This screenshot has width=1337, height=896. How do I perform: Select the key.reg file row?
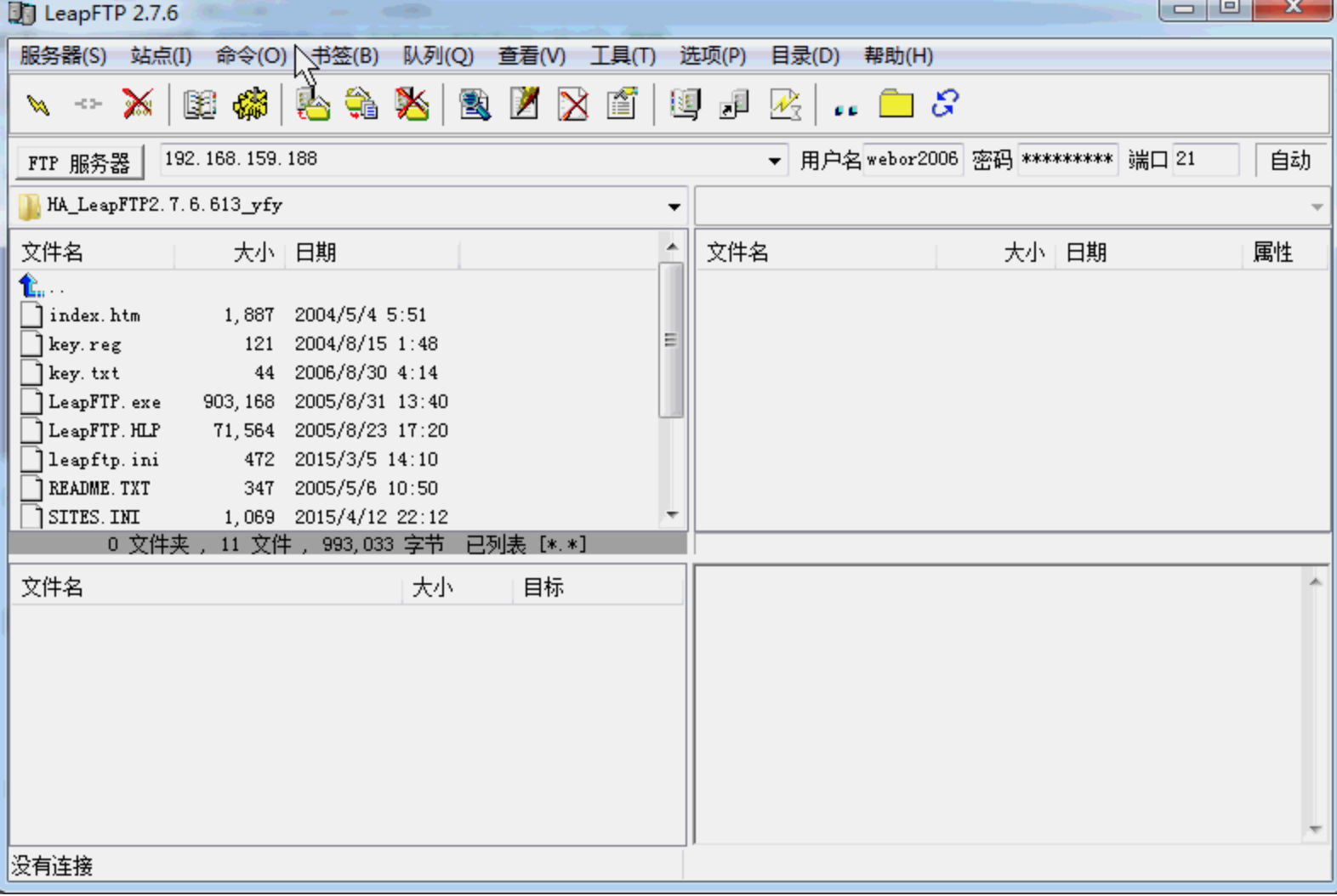click(x=336, y=344)
